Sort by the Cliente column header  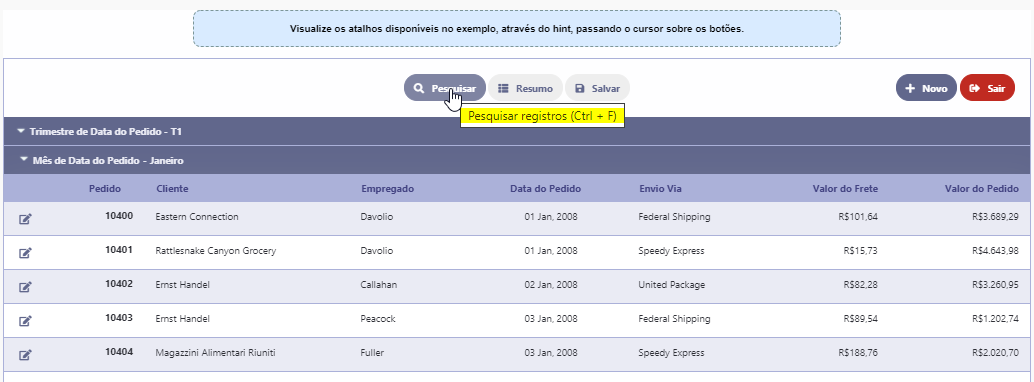172,189
